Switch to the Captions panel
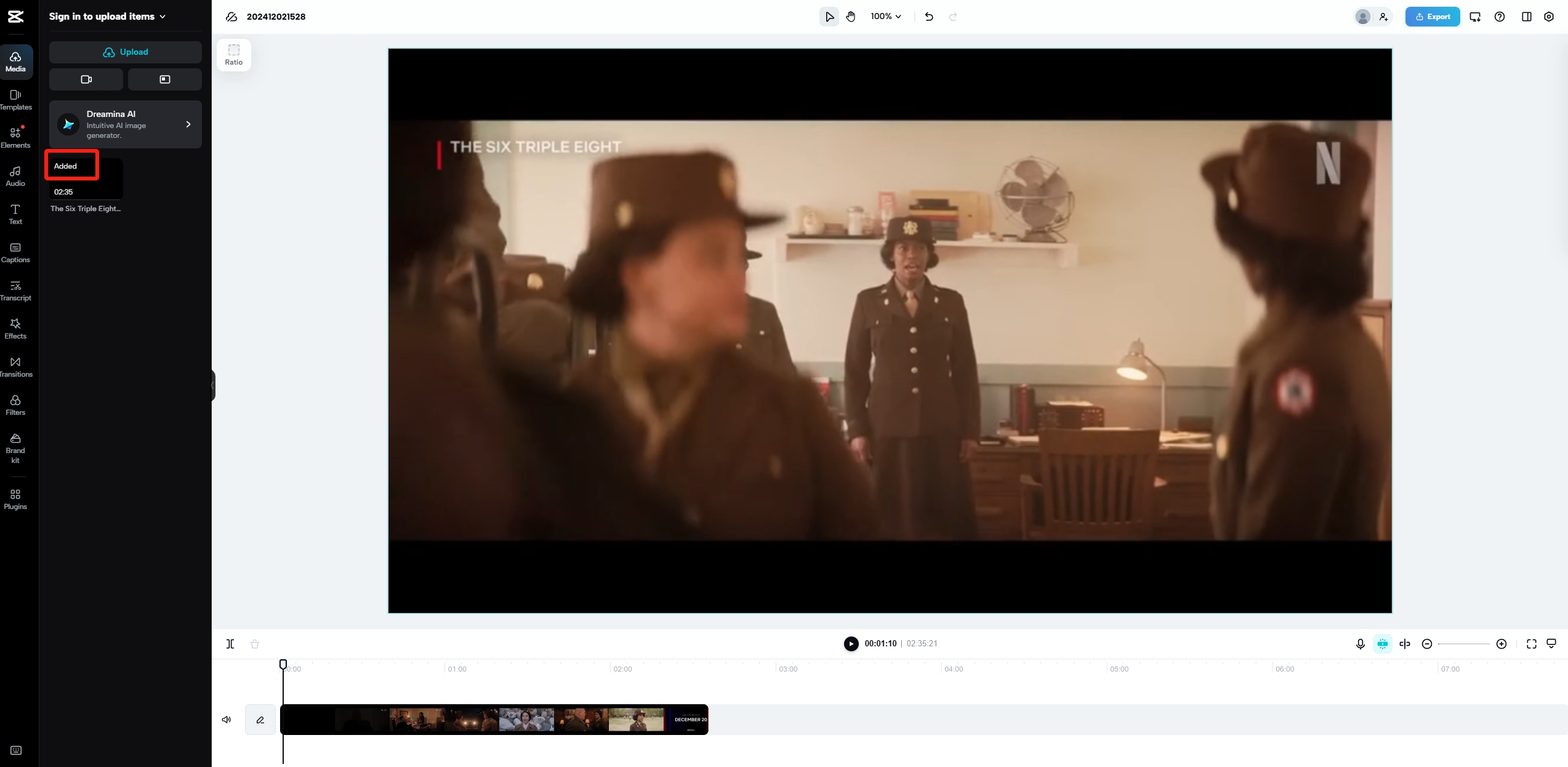 (x=15, y=252)
